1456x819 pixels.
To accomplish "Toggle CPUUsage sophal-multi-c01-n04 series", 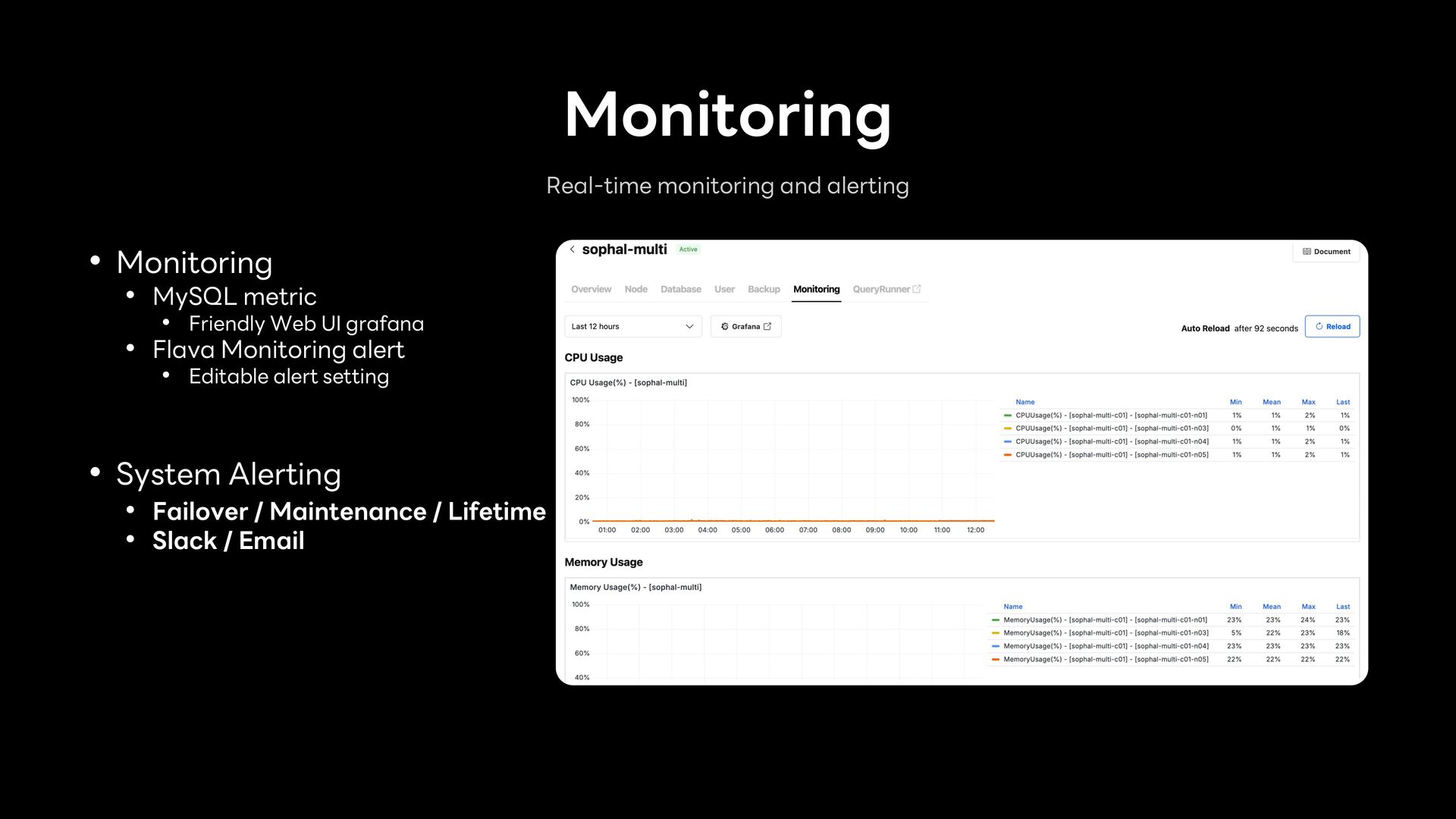I will point(1112,441).
